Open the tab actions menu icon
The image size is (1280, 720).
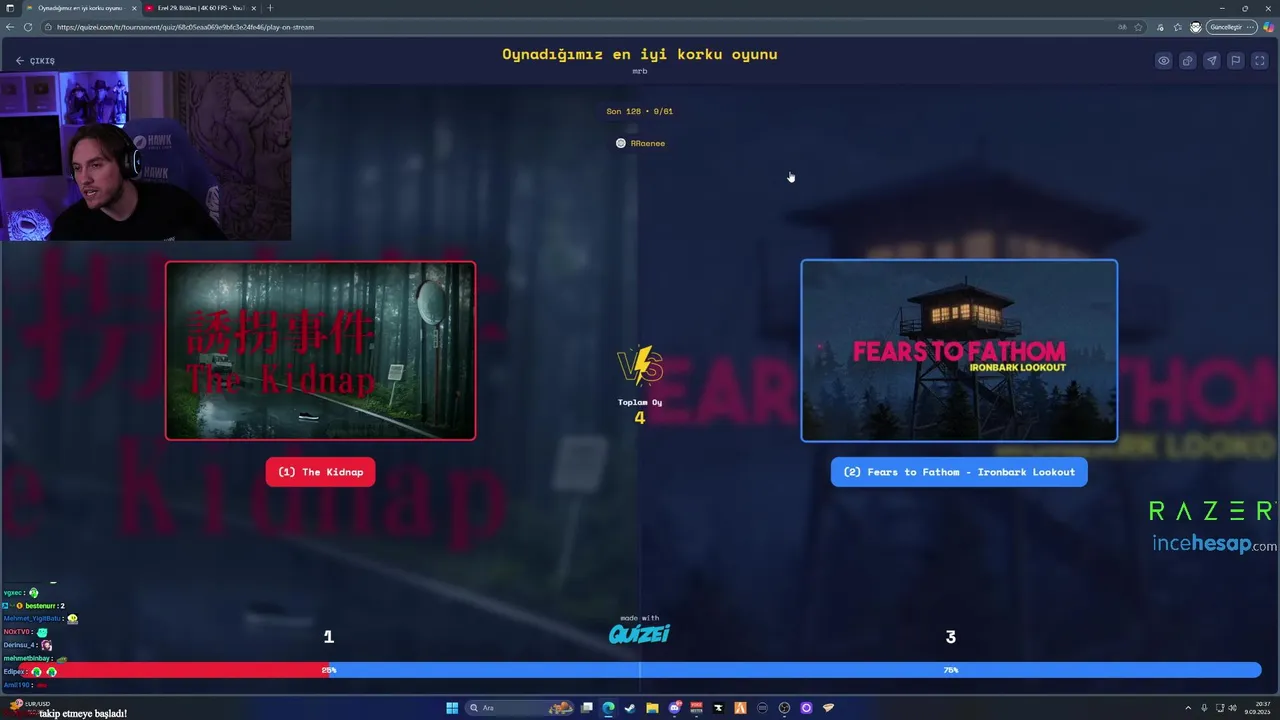coord(10,8)
